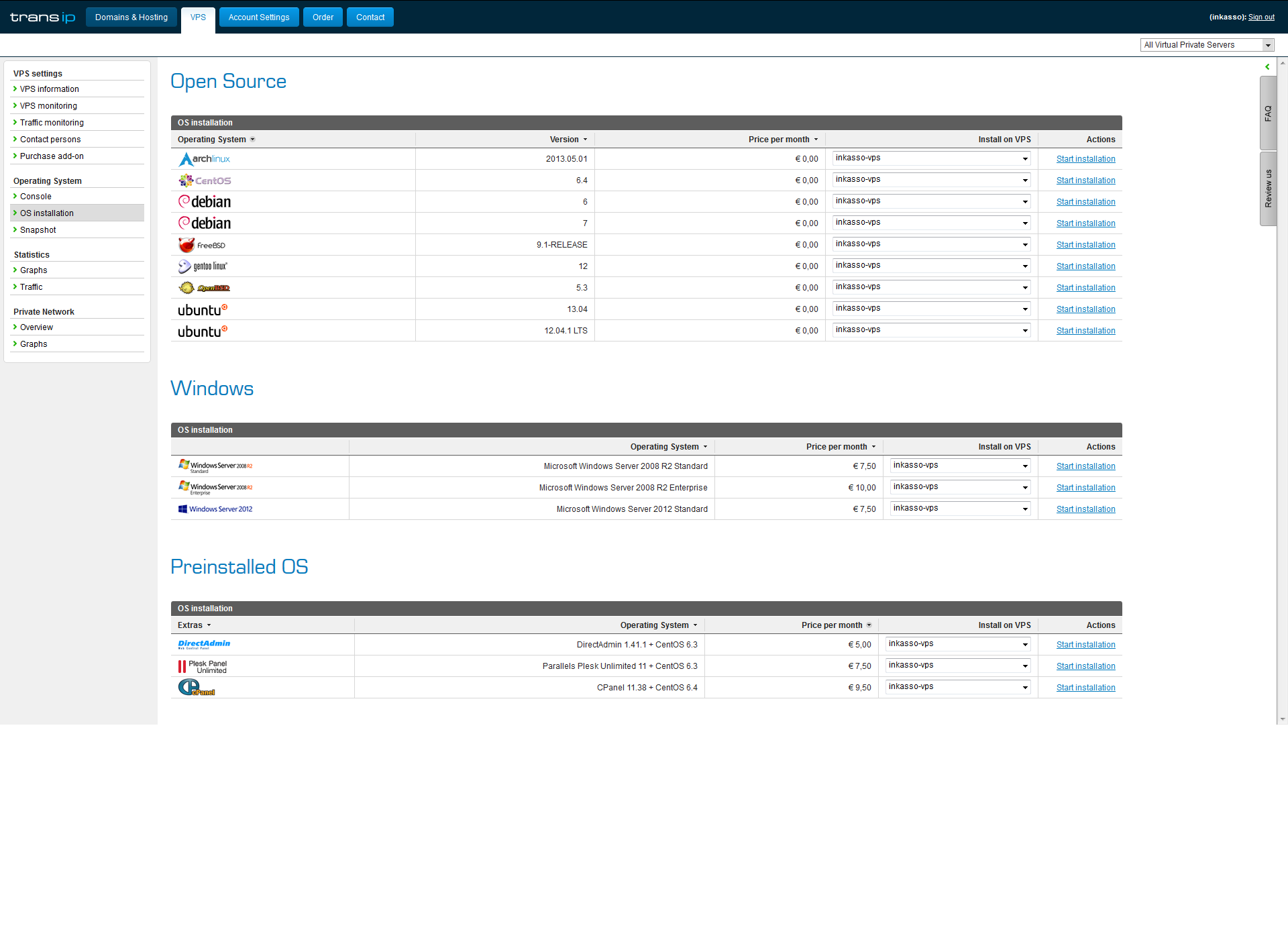The height and width of the screenshot is (942, 1288).
Task: Click the FreeBSD logo
Action: (202, 245)
